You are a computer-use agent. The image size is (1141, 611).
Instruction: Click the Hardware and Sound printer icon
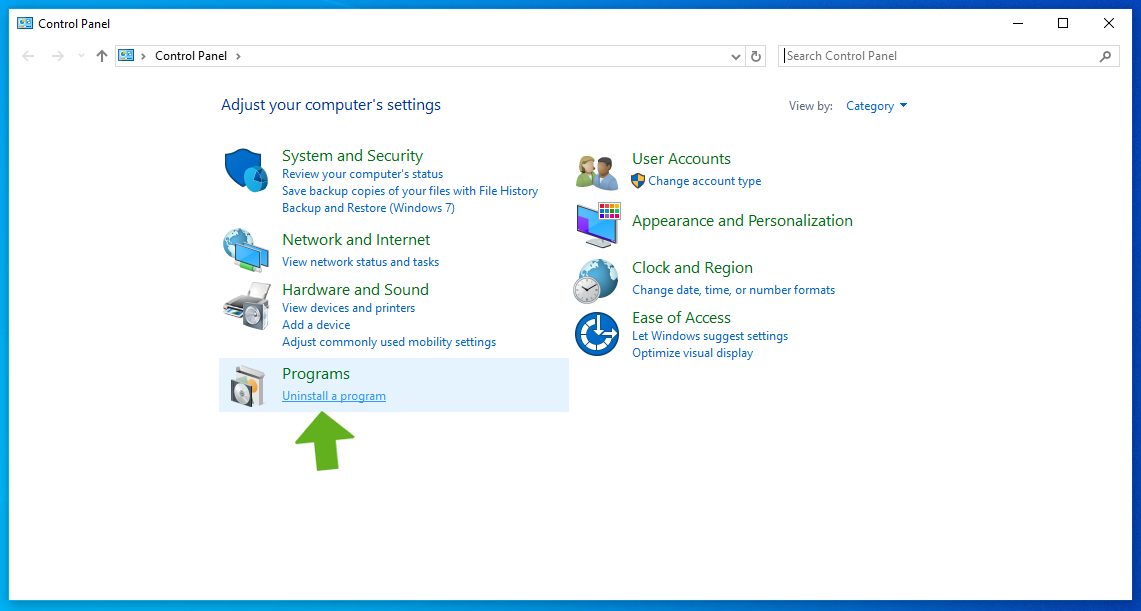tap(244, 306)
